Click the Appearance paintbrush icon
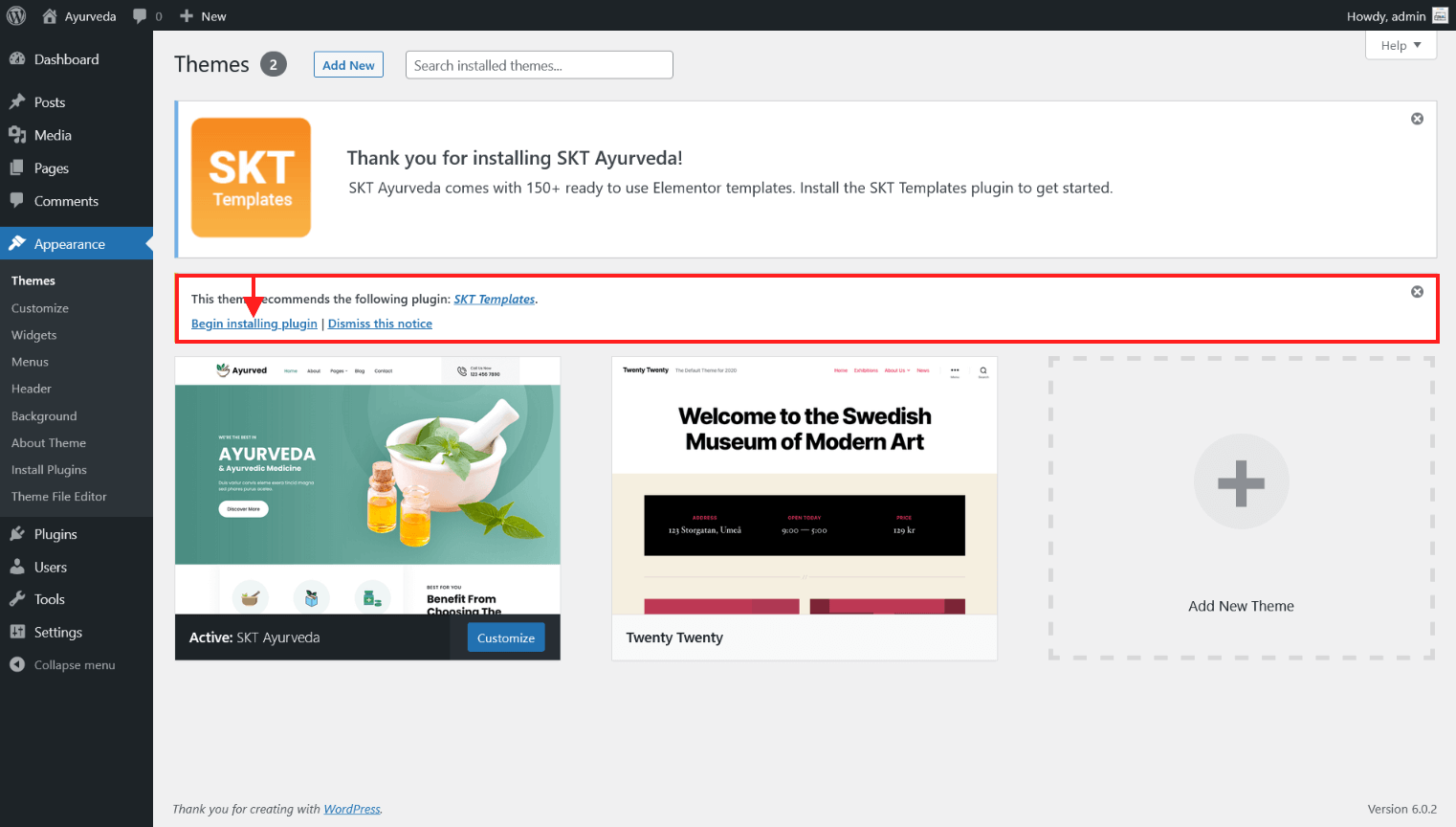The width and height of the screenshot is (1456, 827). [x=17, y=243]
